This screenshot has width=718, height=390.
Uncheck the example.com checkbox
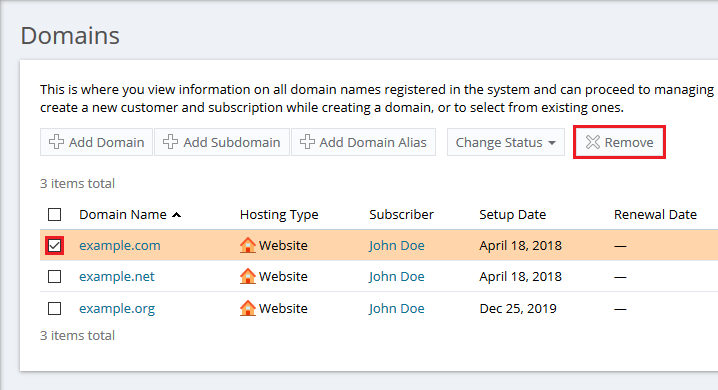point(54,245)
